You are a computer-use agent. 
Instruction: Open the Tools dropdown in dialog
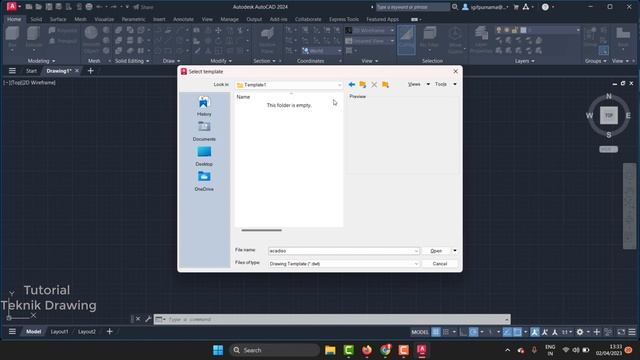(445, 84)
